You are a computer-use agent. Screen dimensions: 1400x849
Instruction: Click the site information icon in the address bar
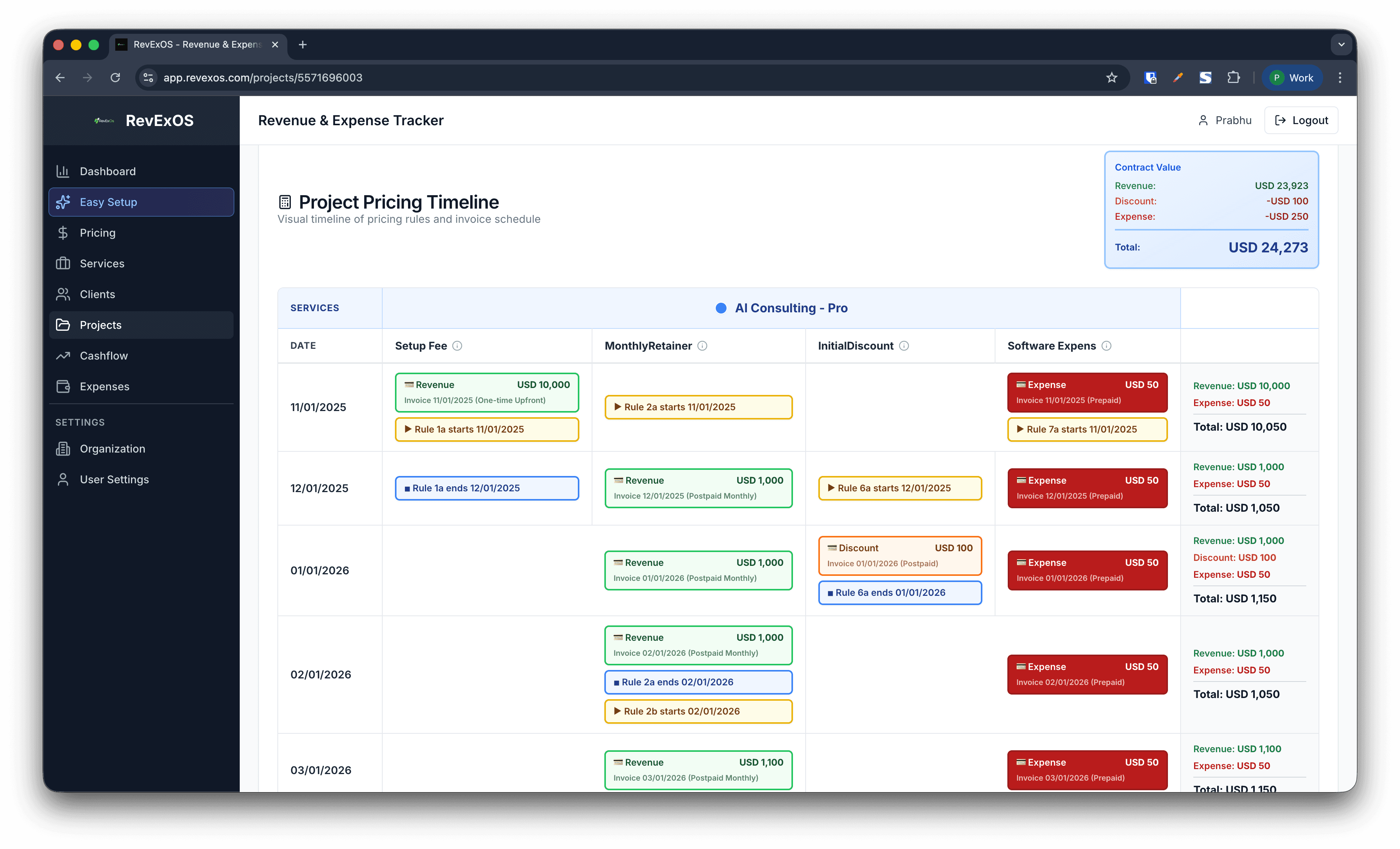click(148, 78)
